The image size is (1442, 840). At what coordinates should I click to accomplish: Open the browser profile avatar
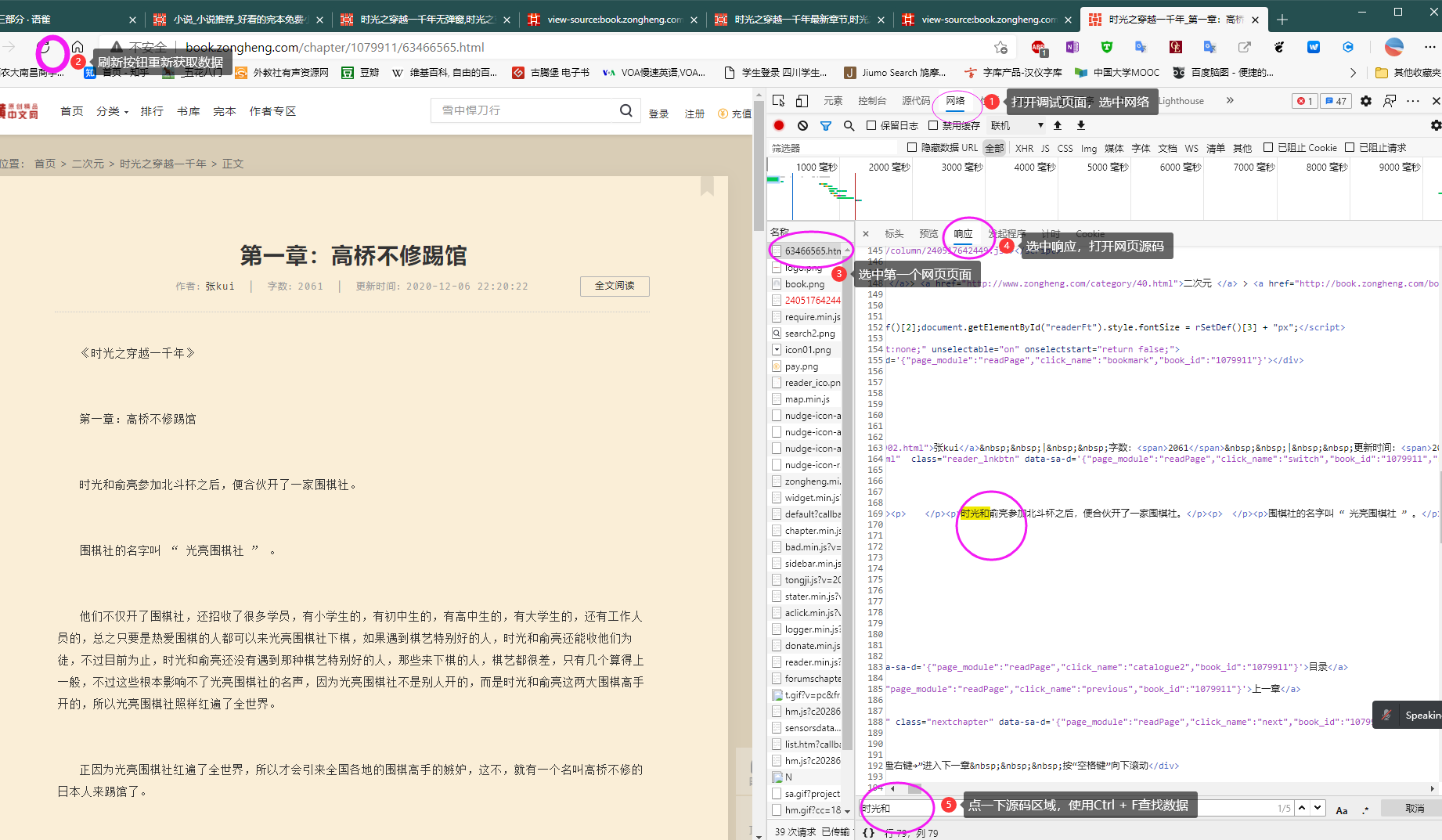pos(1394,47)
